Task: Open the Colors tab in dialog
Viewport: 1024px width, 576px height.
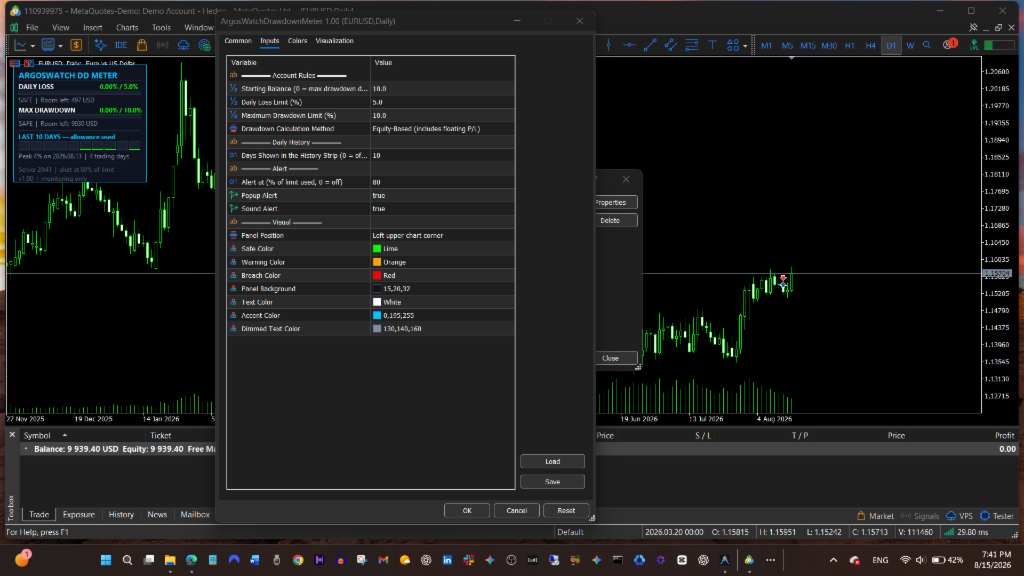Action: (x=297, y=41)
